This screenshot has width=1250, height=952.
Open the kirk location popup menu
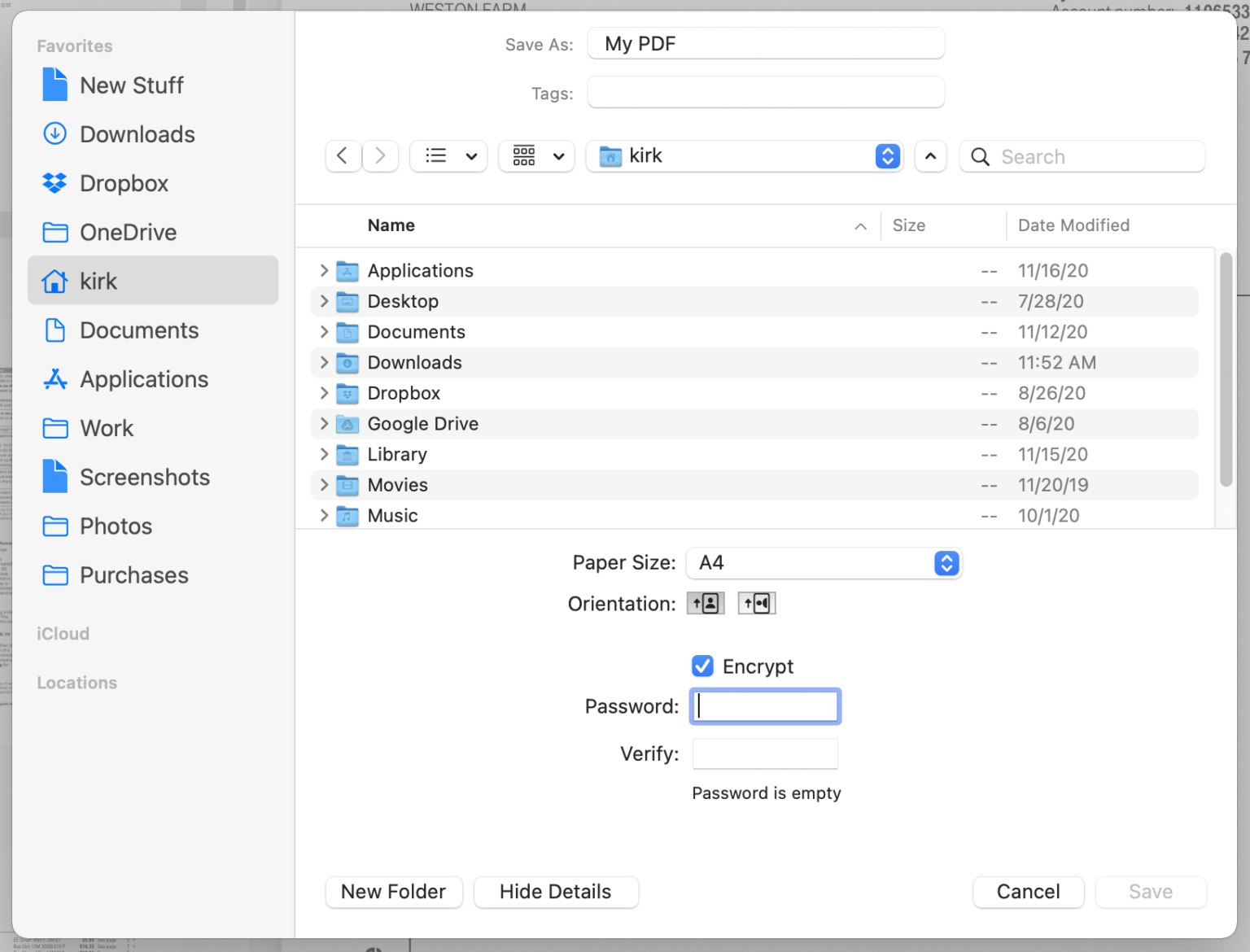[x=745, y=155]
